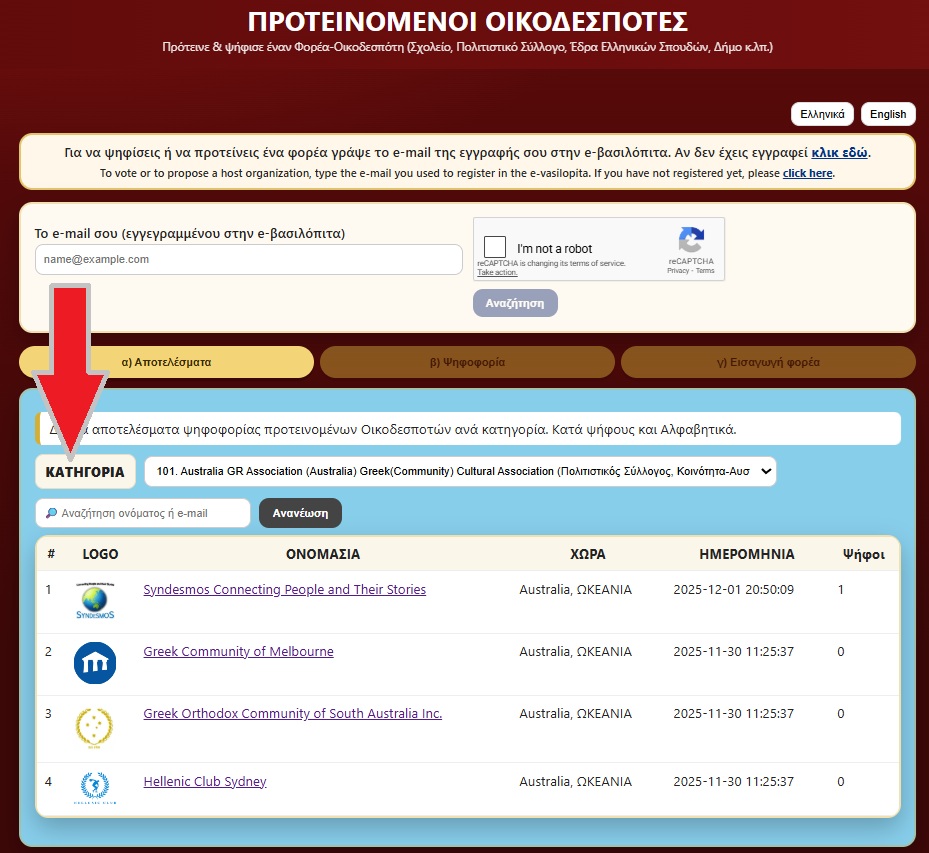Switch to the Ψηφοφορία tab

tap(467, 362)
